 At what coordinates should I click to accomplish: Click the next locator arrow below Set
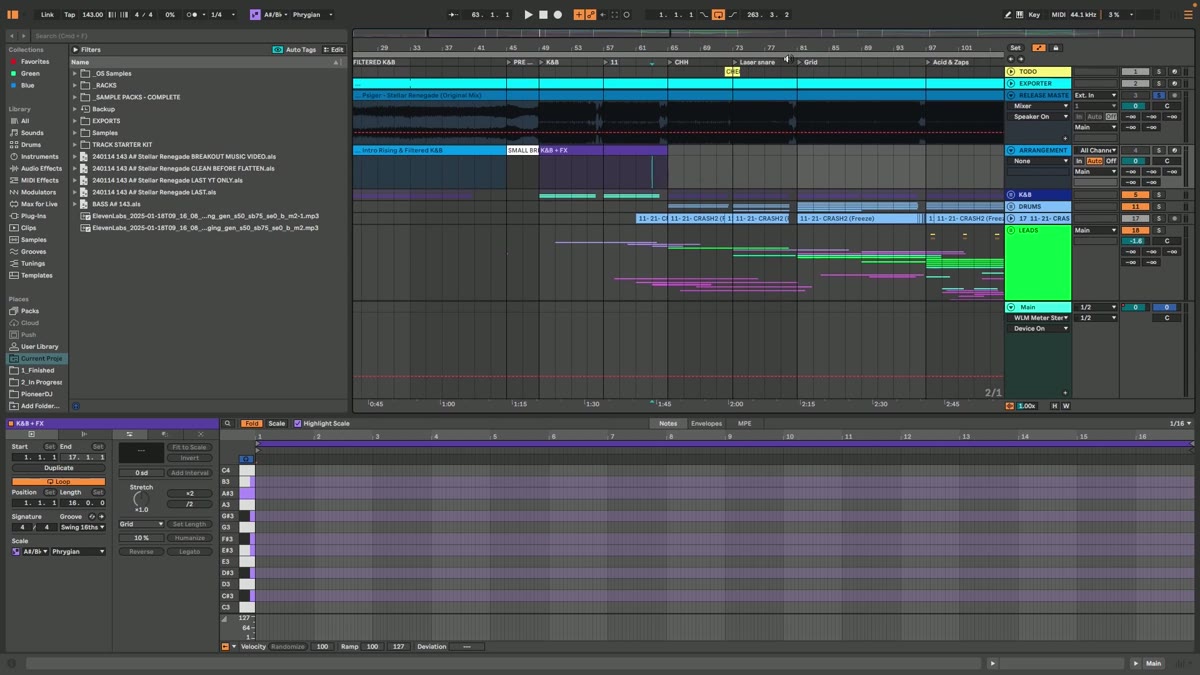[1020, 59]
